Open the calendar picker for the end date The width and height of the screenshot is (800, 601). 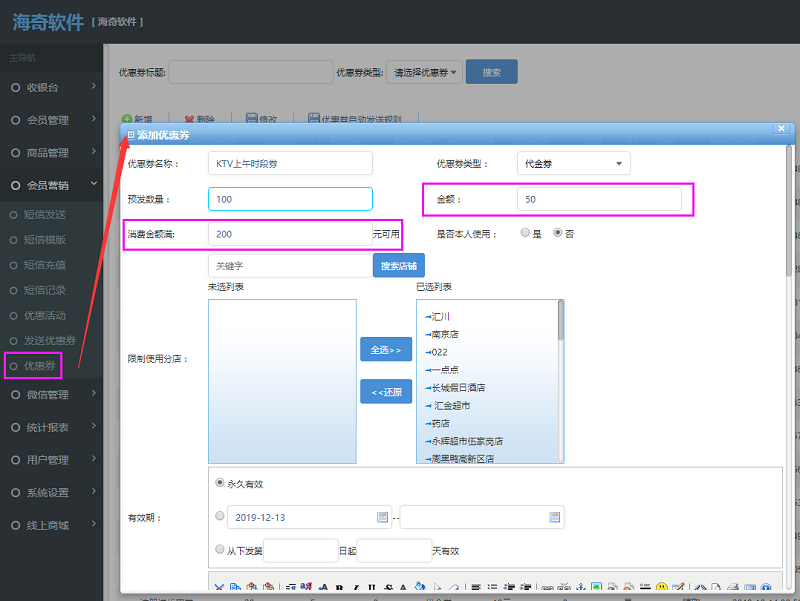click(554, 517)
